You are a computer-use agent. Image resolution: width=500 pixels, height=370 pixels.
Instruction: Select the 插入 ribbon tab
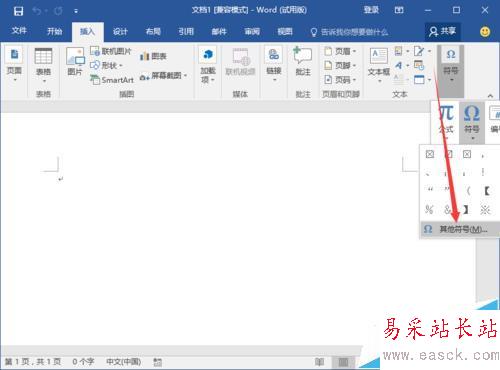click(87, 32)
